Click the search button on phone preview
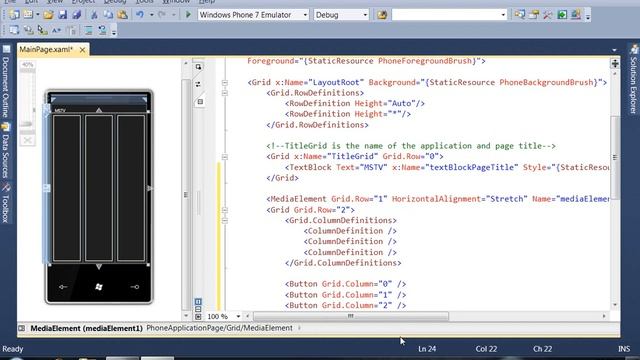The width and height of the screenshot is (640, 360). pyautogui.click(x=135, y=287)
